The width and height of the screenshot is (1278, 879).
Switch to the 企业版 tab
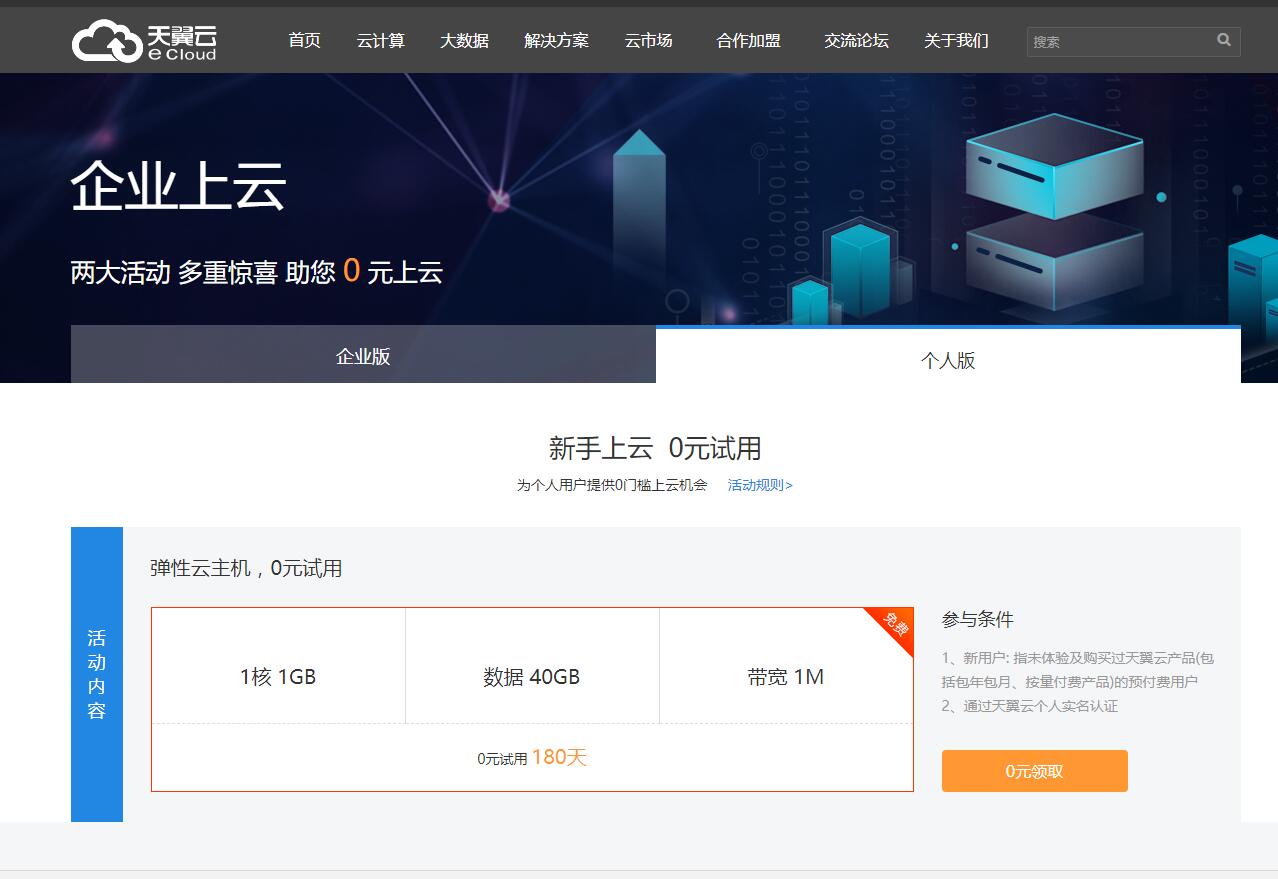pyautogui.click(x=363, y=356)
